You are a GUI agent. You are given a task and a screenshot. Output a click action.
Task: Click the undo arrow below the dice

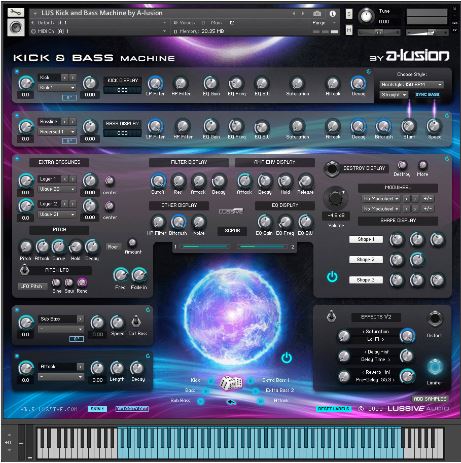coord(231,402)
